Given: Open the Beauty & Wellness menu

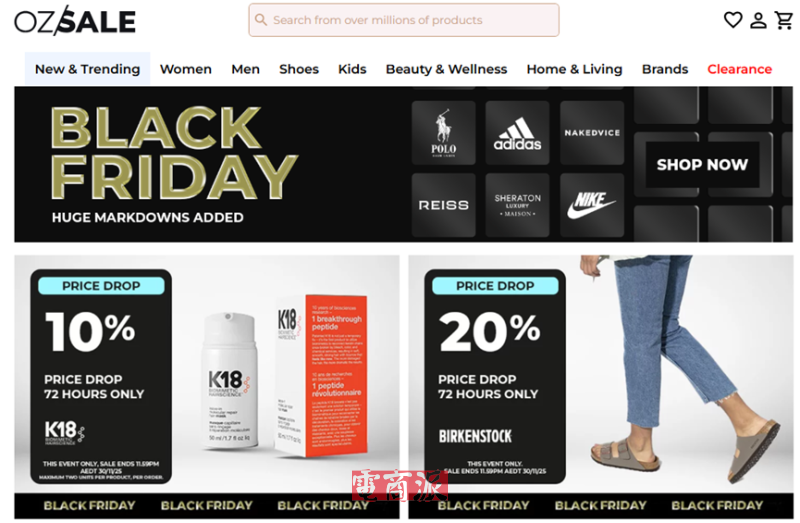Looking at the screenshot, I should (446, 69).
